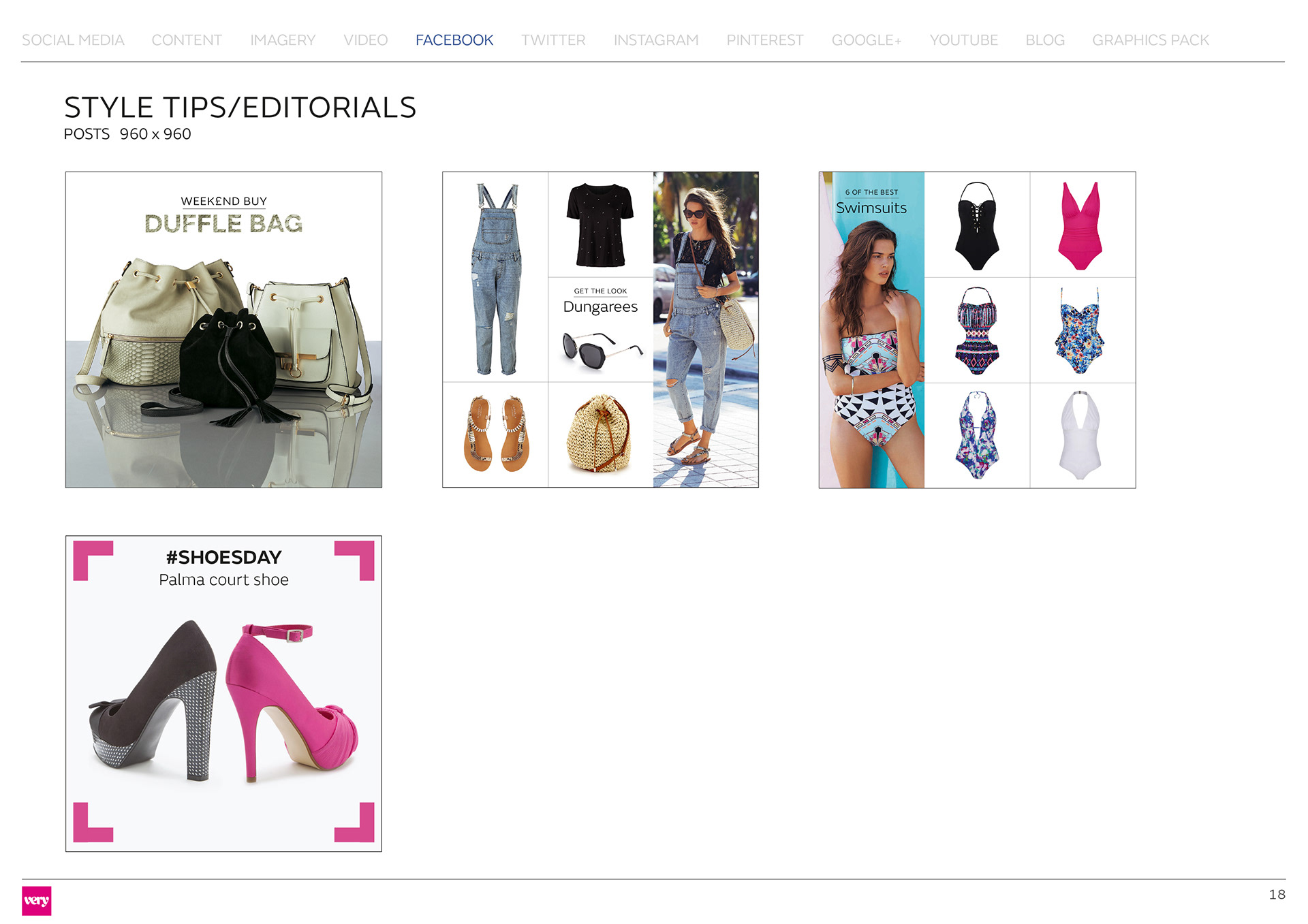
Task: Open the Pinterest tab
Action: point(764,40)
